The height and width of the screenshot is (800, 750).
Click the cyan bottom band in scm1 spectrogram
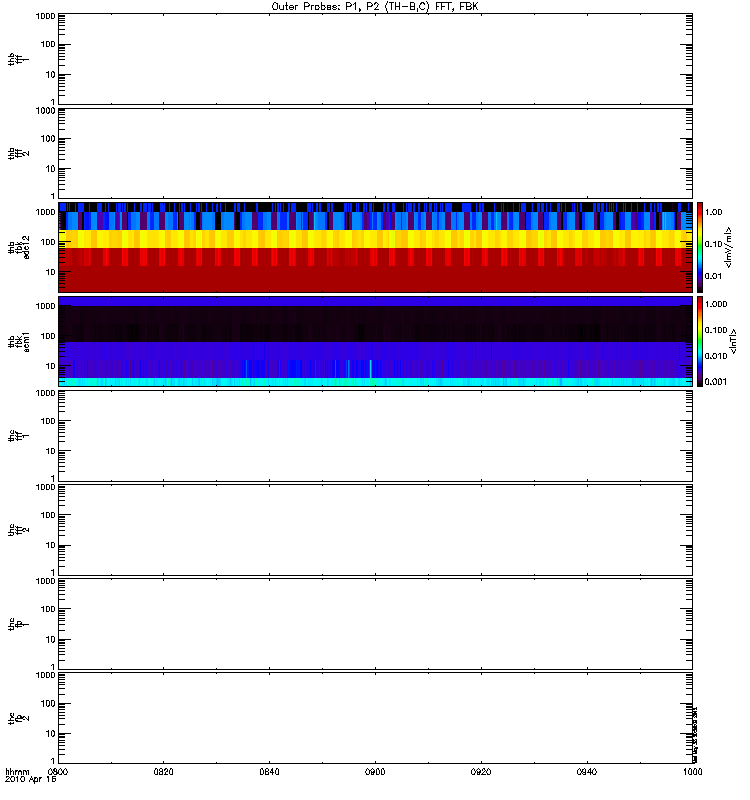[x=376, y=382]
